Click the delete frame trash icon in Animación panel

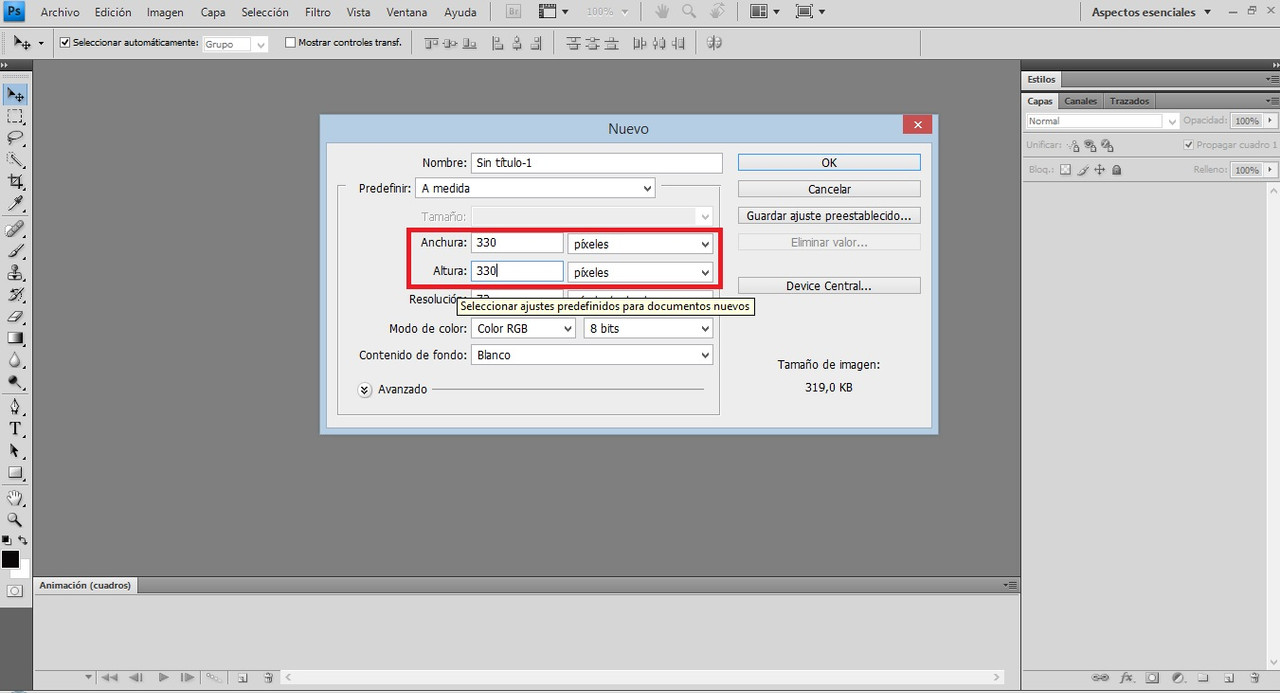(x=268, y=677)
